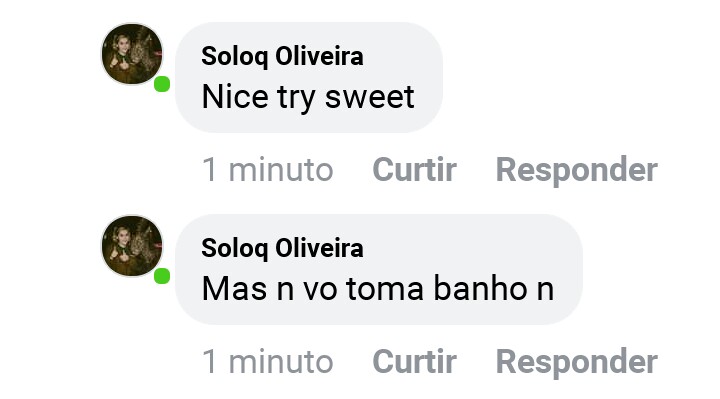Open '1 minuto' timestamp under 'toma banho n' comment

(268, 361)
